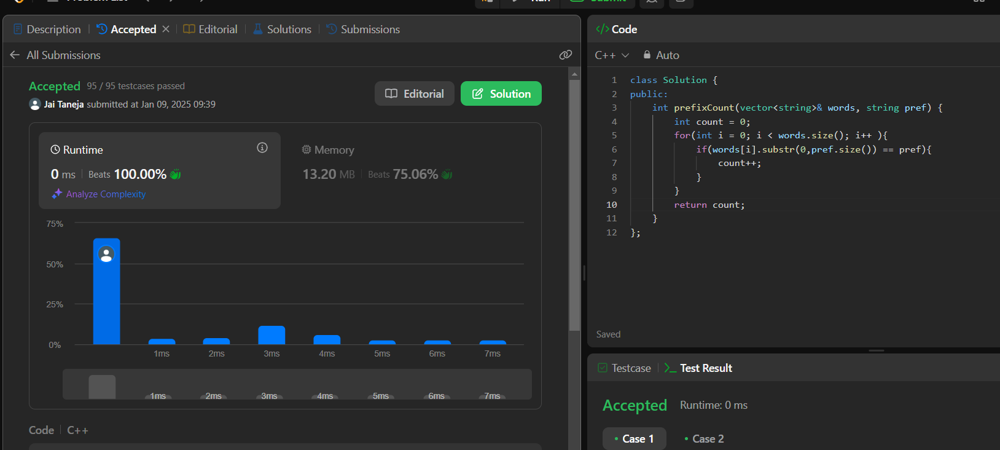Click the gray handle in the range selector

(102, 387)
